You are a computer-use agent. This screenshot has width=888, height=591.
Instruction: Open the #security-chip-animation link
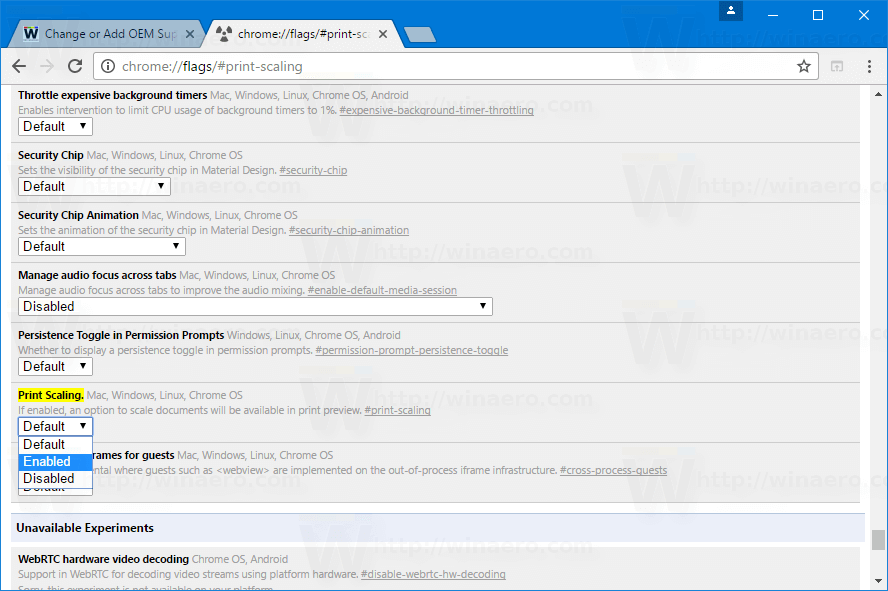[349, 230]
